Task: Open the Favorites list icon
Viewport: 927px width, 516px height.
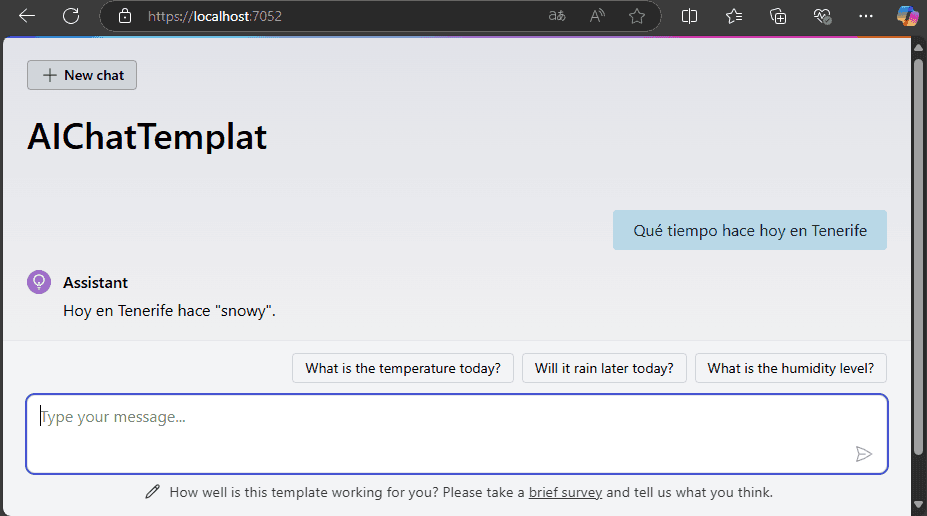Action: click(734, 16)
